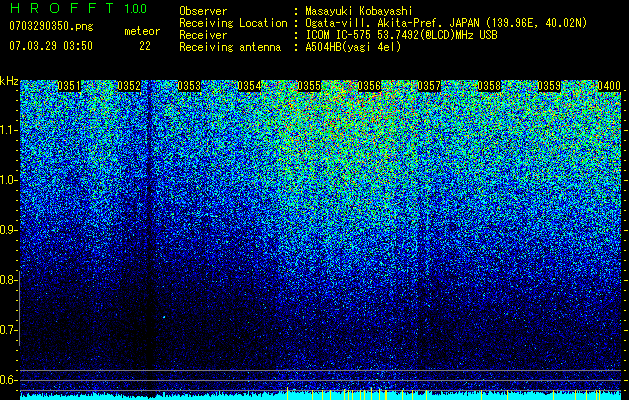Click the date stamp 07.03.29 03:50
The width and height of the screenshot is (629, 400).
pos(51,46)
